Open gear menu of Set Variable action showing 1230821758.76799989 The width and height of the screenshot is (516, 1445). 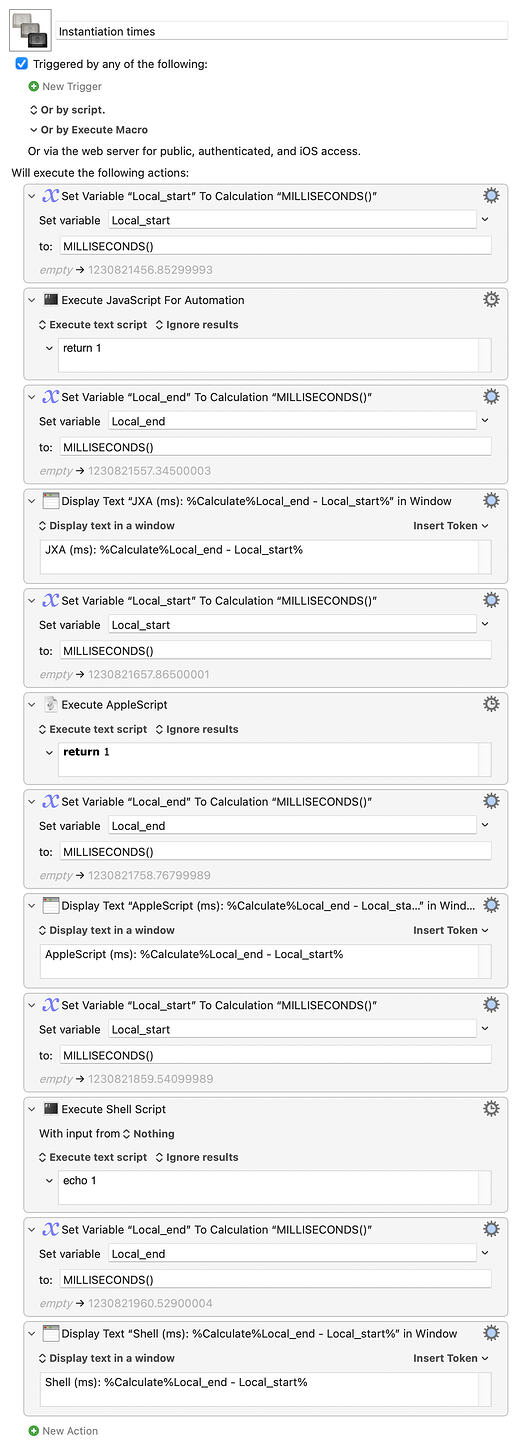(x=491, y=801)
